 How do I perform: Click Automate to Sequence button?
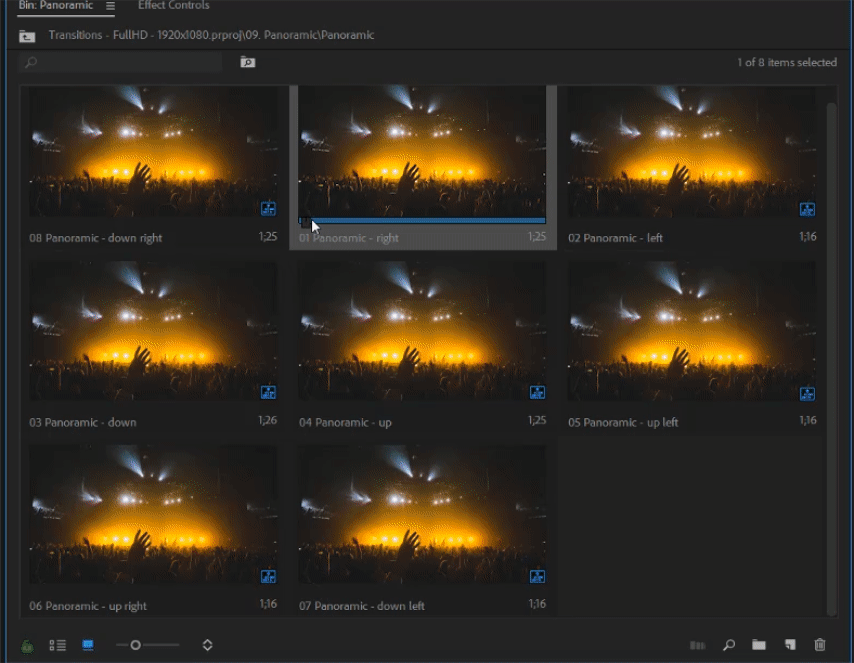click(x=698, y=646)
